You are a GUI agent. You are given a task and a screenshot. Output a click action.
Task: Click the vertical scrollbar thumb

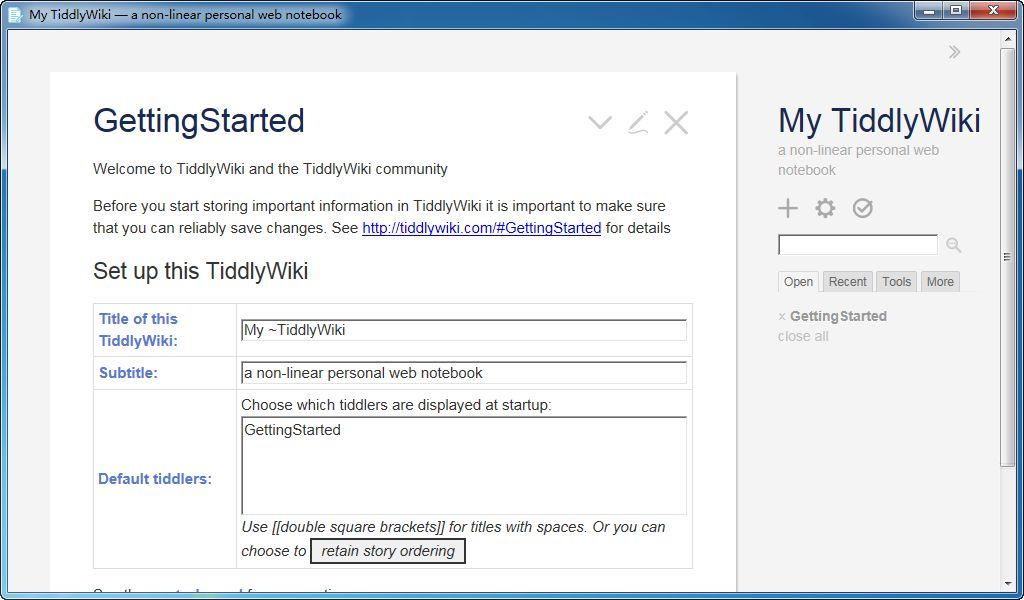click(x=1006, y=257)
